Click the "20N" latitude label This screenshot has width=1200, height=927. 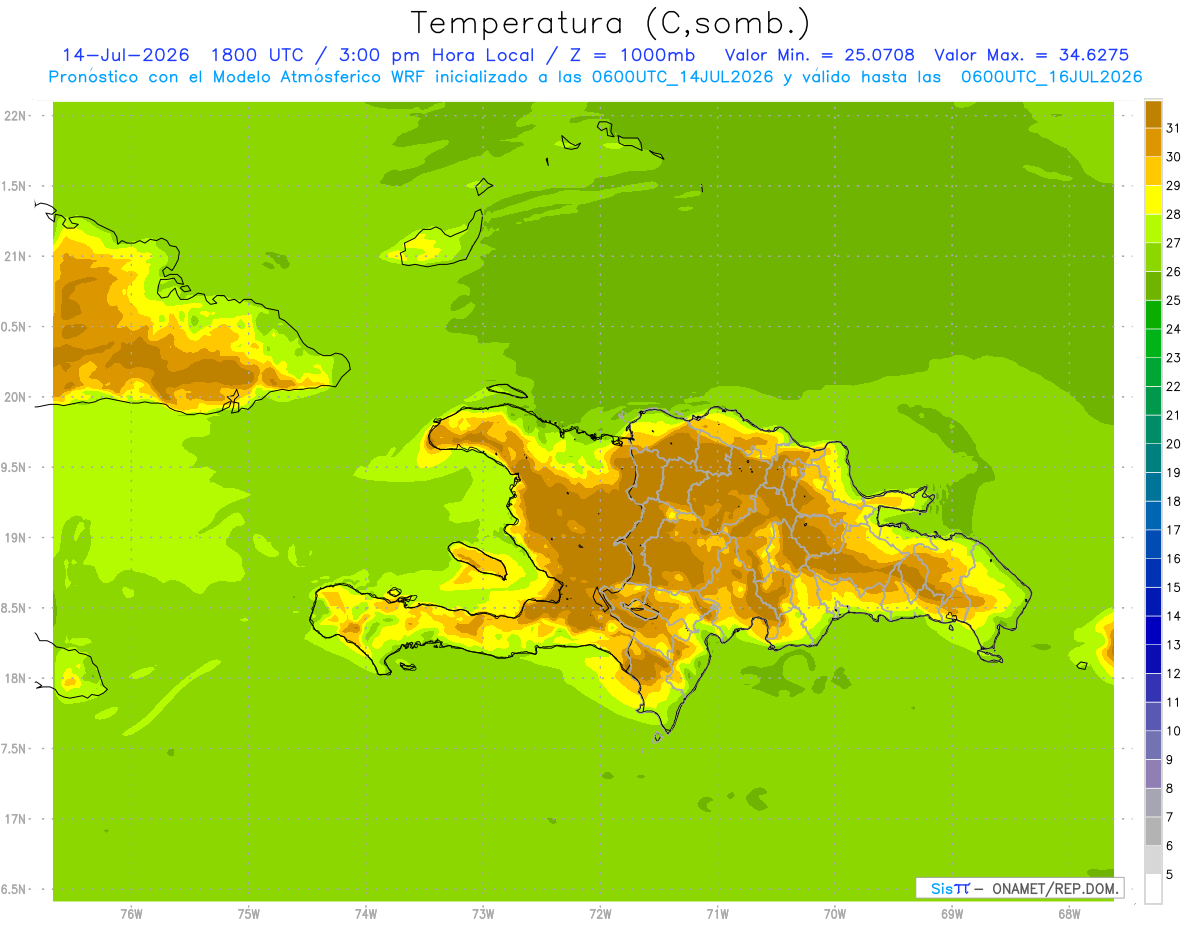(14, 397)
